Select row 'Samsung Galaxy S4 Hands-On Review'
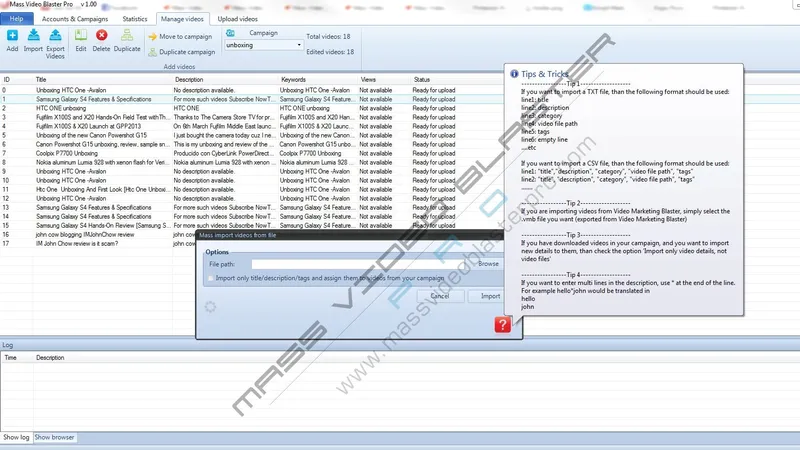 click(250, 226)
